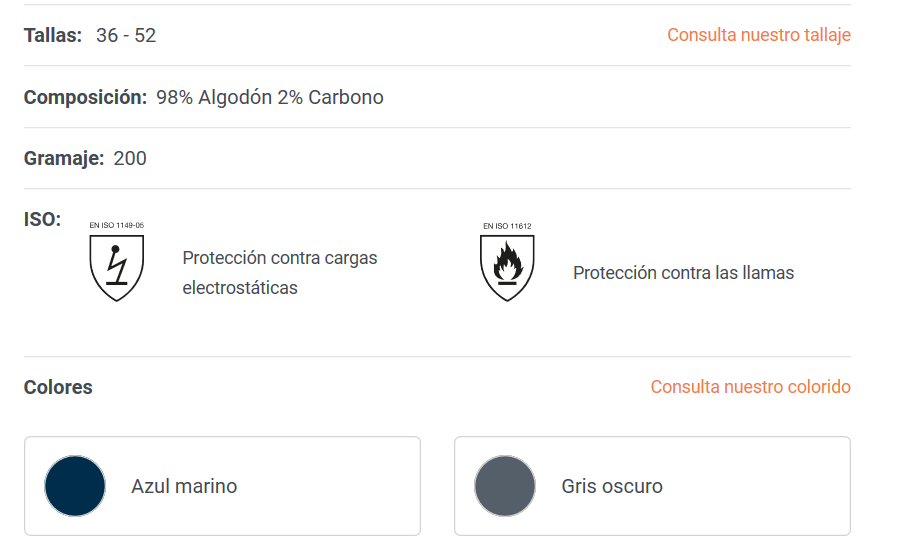The image size is (910, 560).
Task: Open the Consulta nuestro tallaje link
Action: click(x=759, y=35)
